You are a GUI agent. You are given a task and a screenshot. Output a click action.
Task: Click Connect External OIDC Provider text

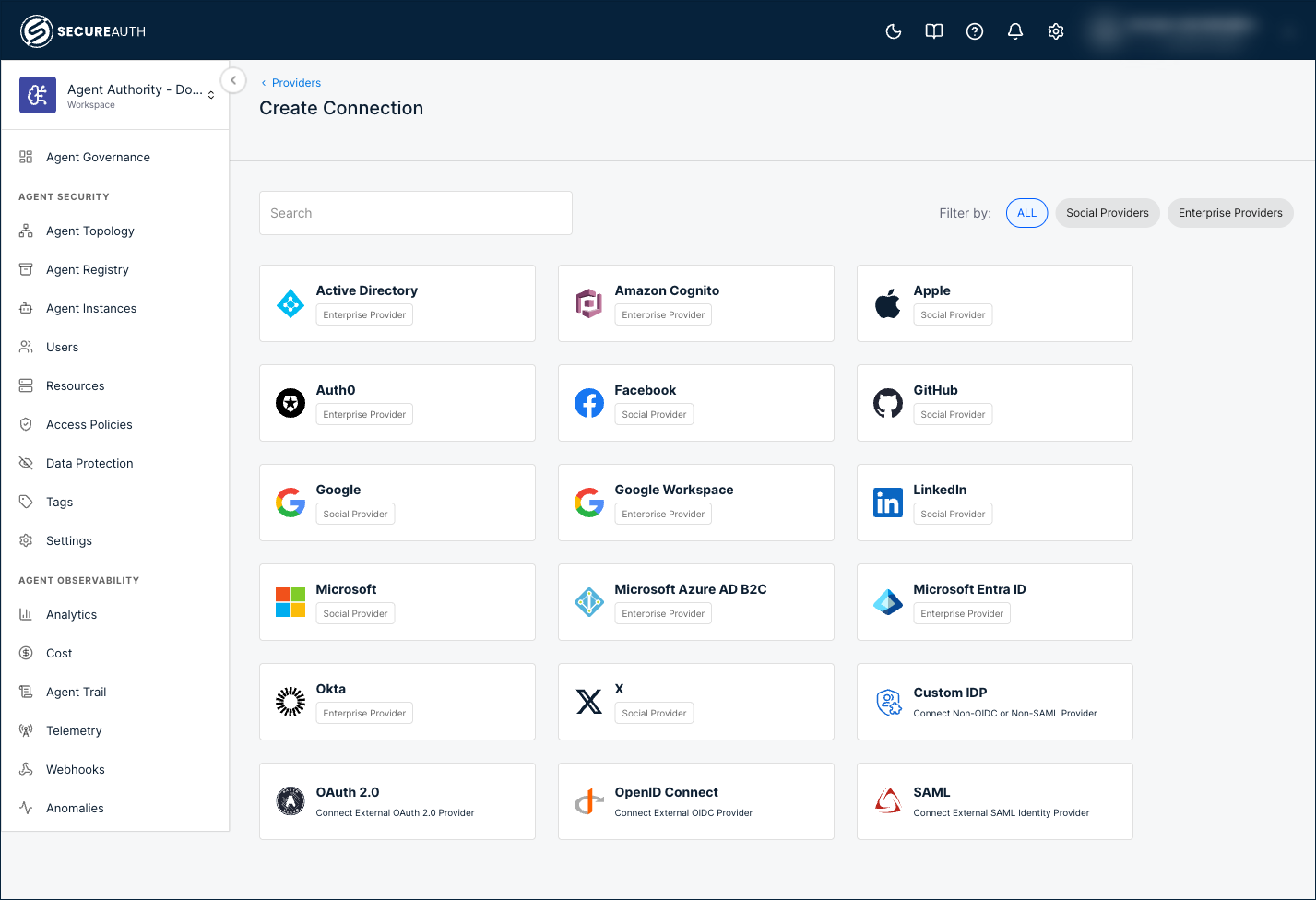click(x=683, y=813)
